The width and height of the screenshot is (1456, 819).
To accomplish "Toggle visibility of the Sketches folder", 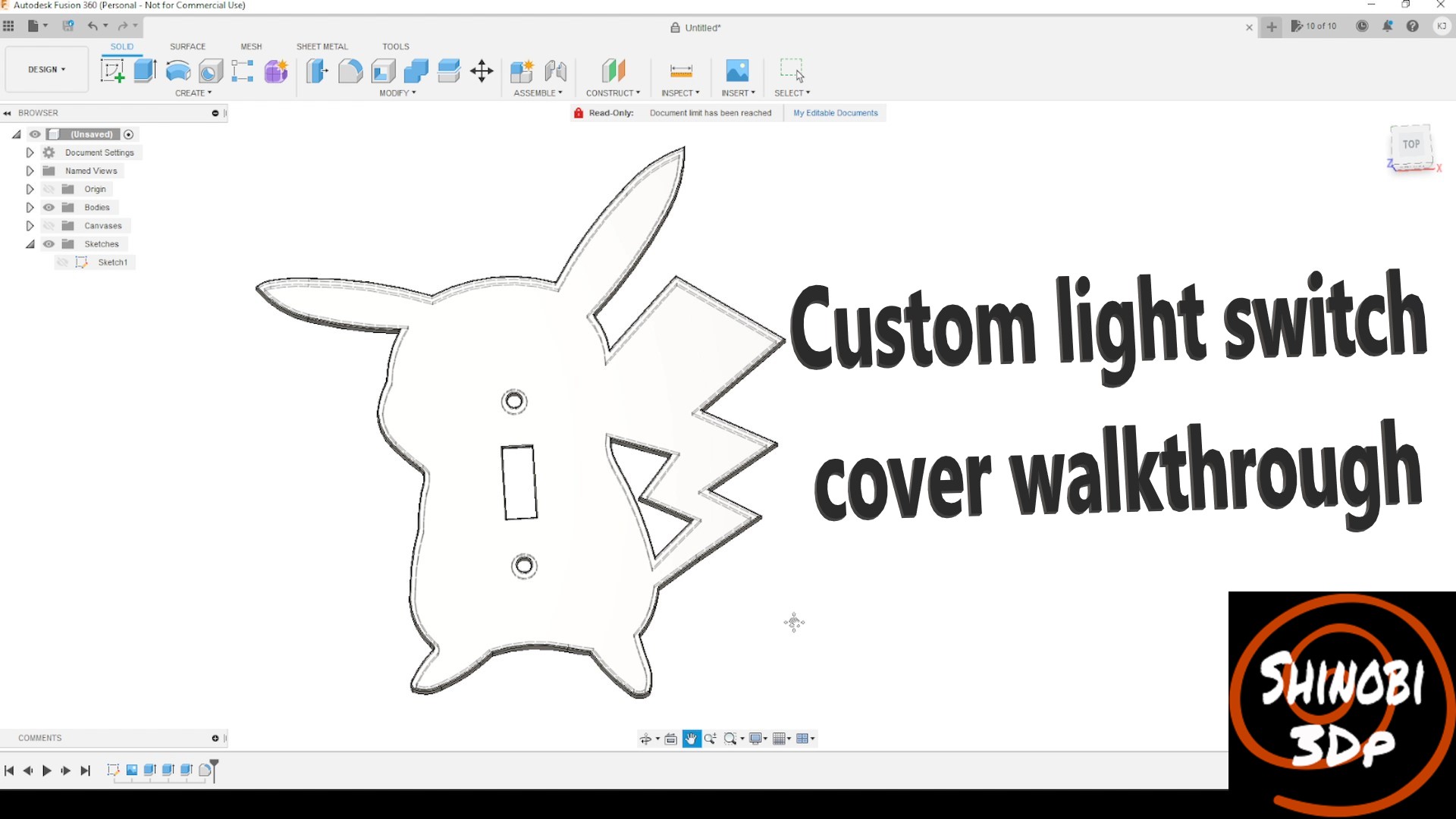I will click(49, 243).
